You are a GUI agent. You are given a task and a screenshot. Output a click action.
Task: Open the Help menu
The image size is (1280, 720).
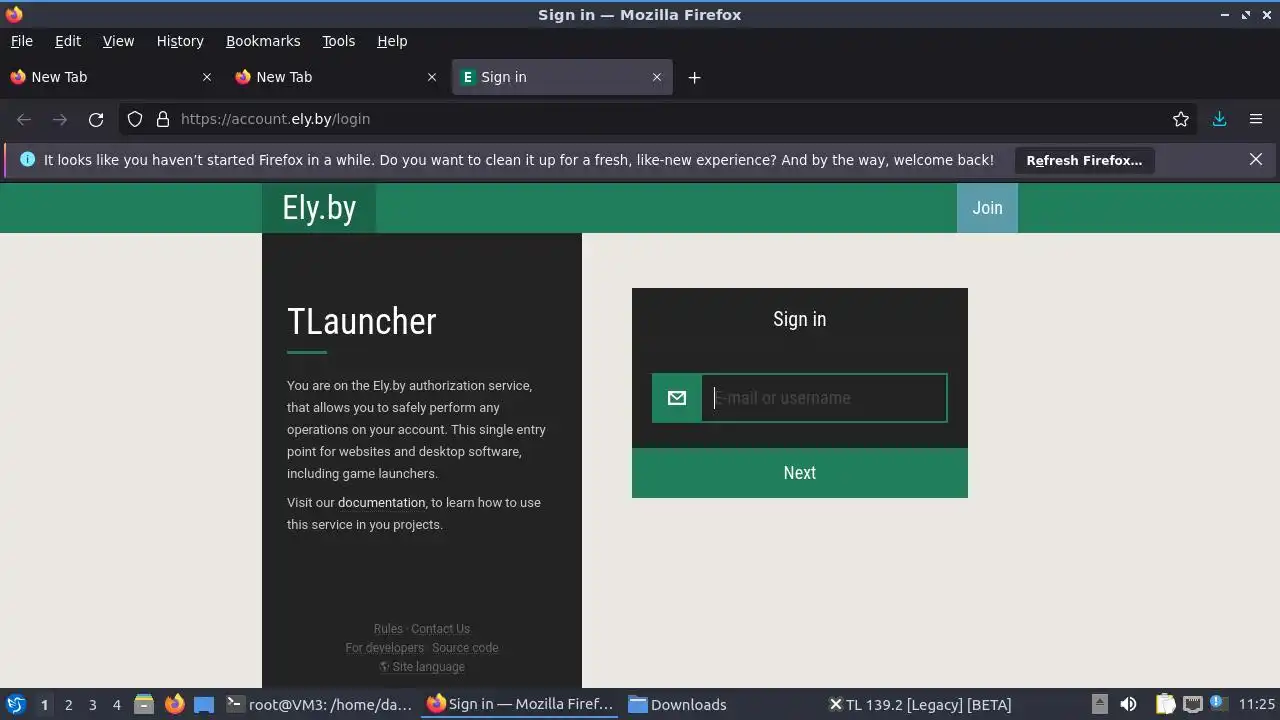pyautogui.click(x=392, y=41)
